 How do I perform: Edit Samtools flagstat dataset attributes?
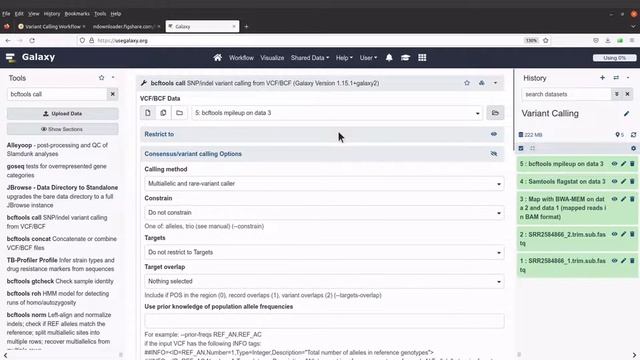point(623,181)
